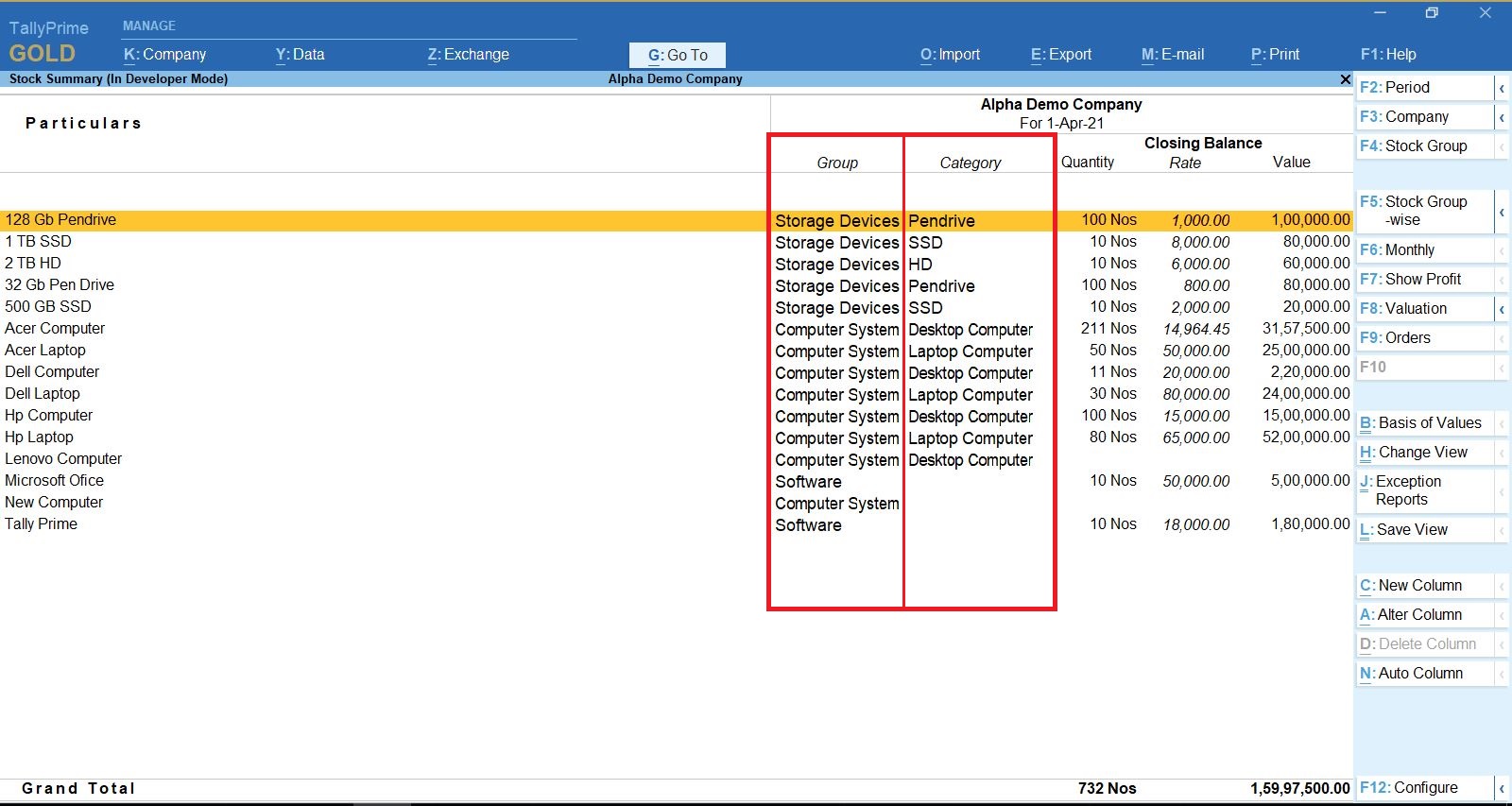
Task: Click the P: Print menu
Action: click(x=1275, y=55)
